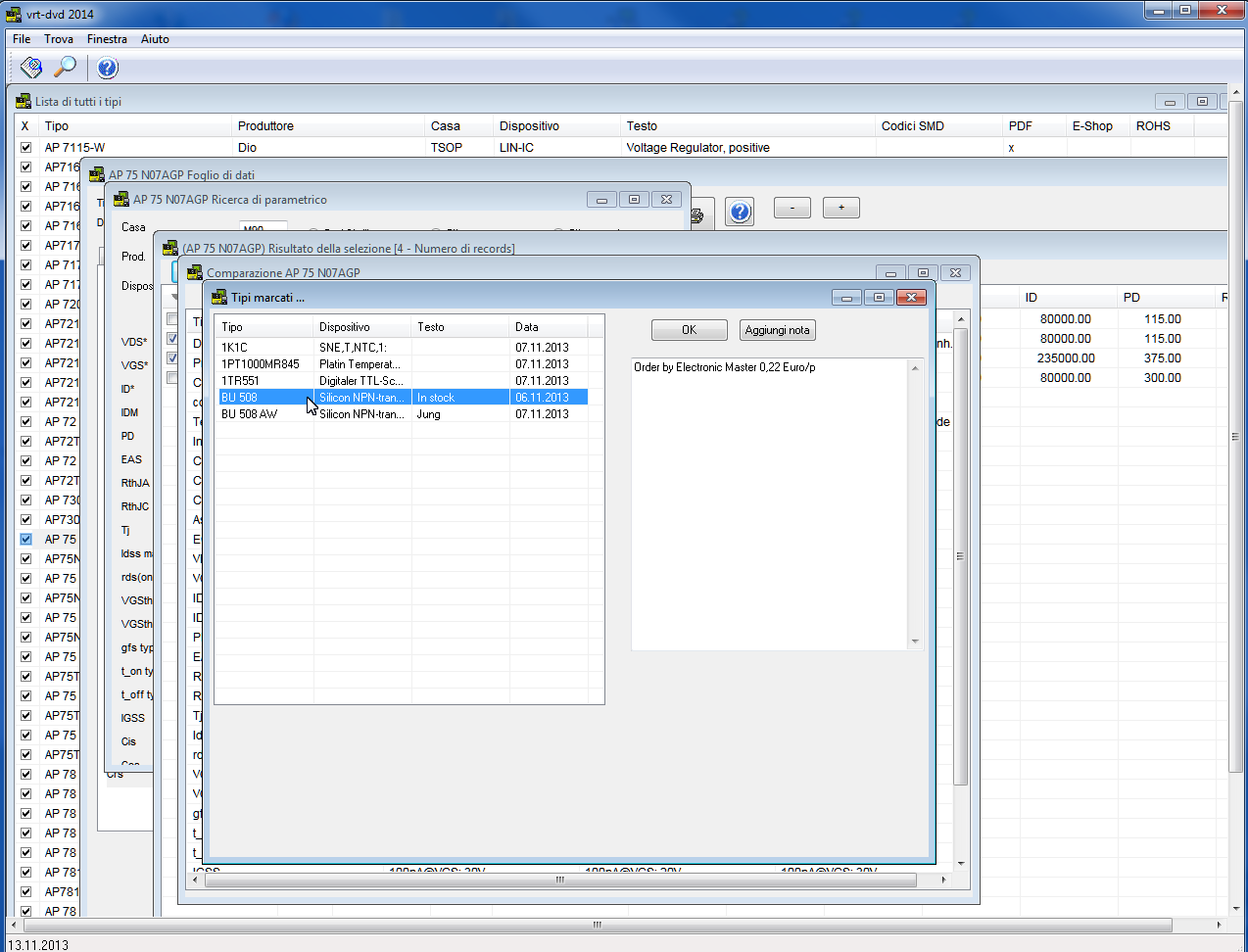Uncheck the AP 7115-W row checkbox
Viewport: 1248px width, 952px height.
(x=25, y=147)
